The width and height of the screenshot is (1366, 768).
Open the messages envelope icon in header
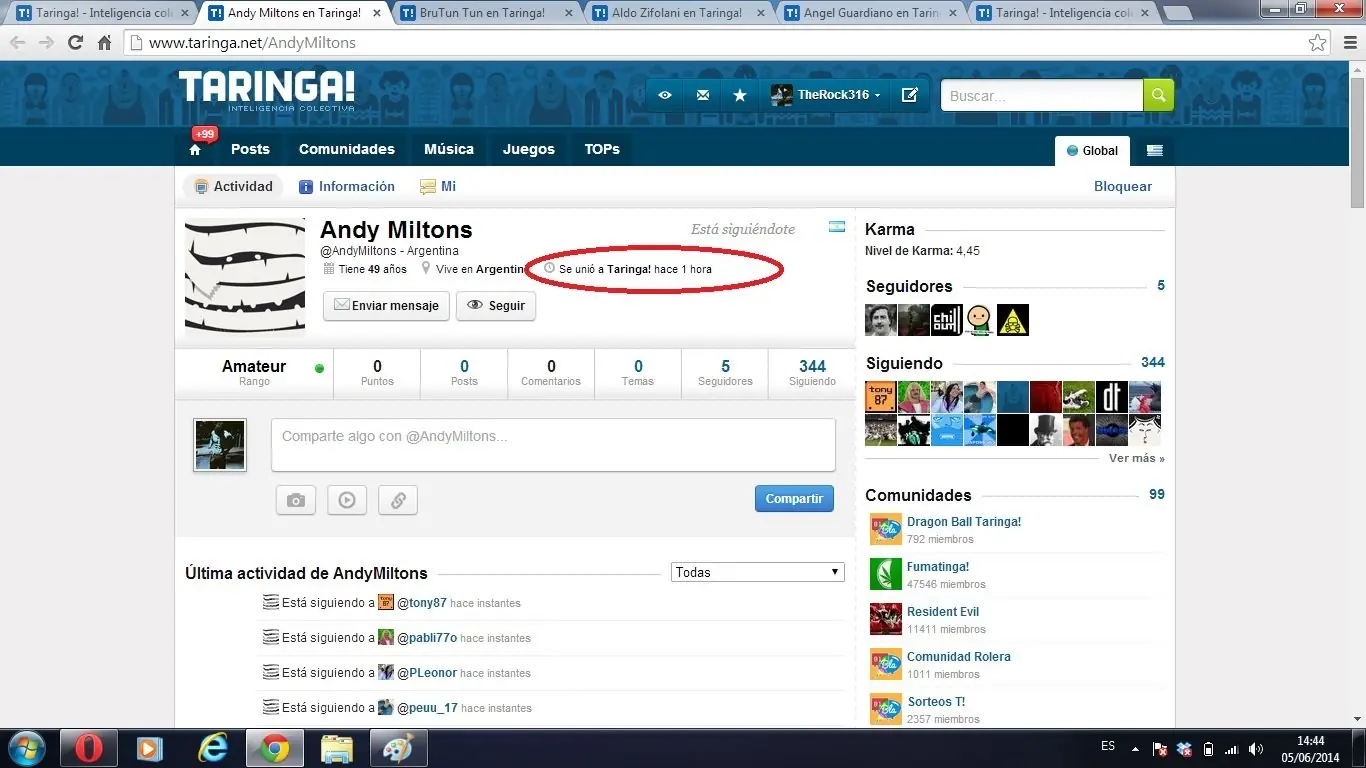(703, 95)
